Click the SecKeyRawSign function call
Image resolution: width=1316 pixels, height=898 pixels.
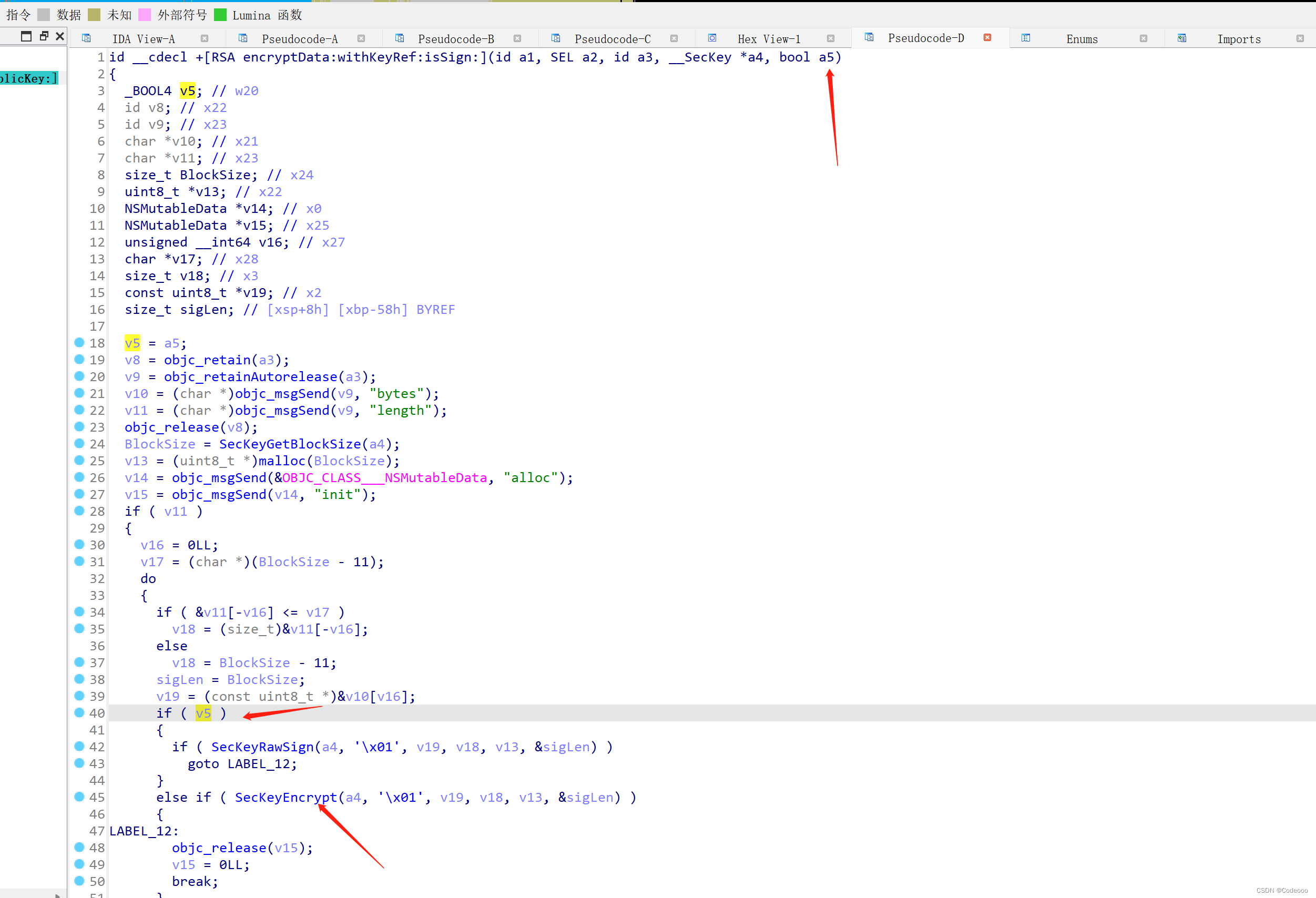click(x=262, y=746)
